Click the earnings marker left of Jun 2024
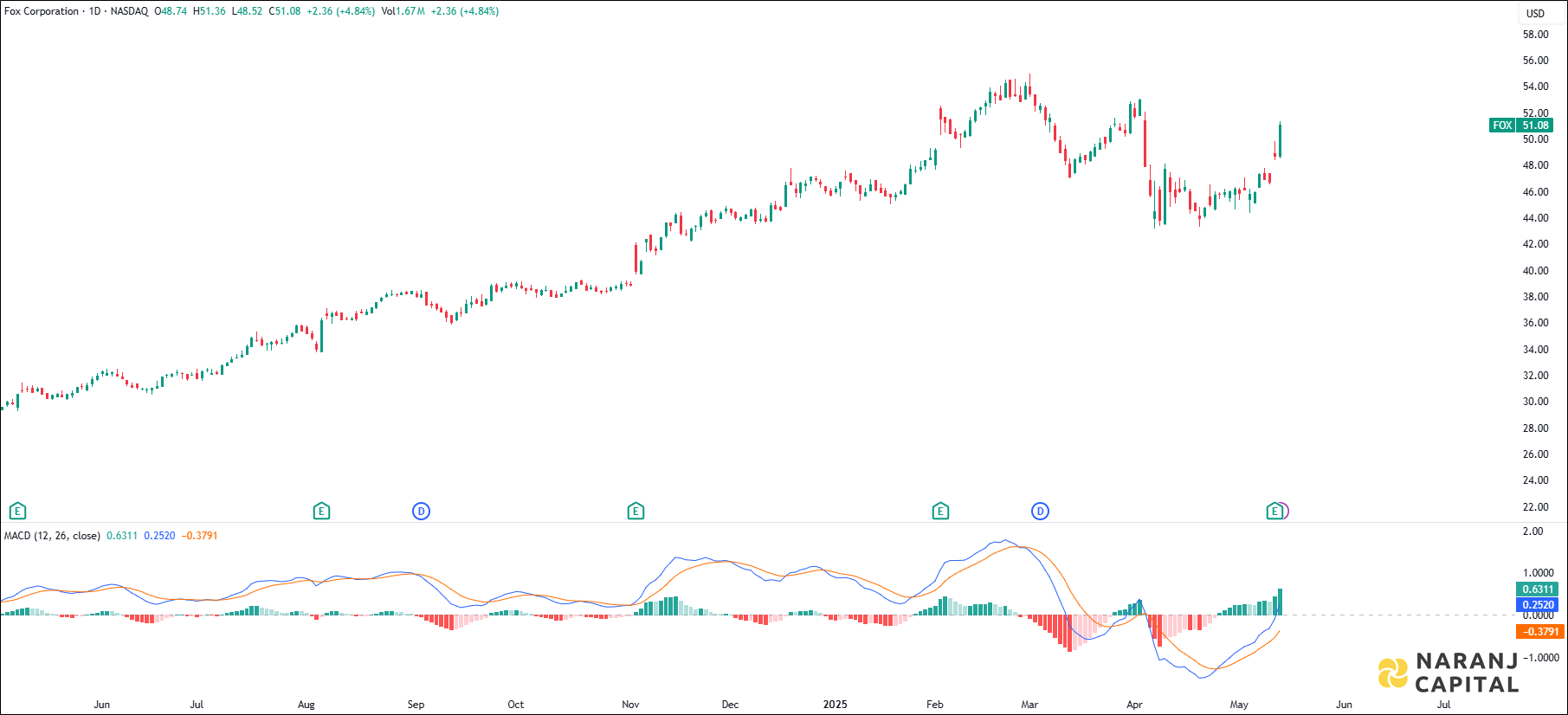The height and width of the screenshot is (715, 1568). [x=17, y=511]
